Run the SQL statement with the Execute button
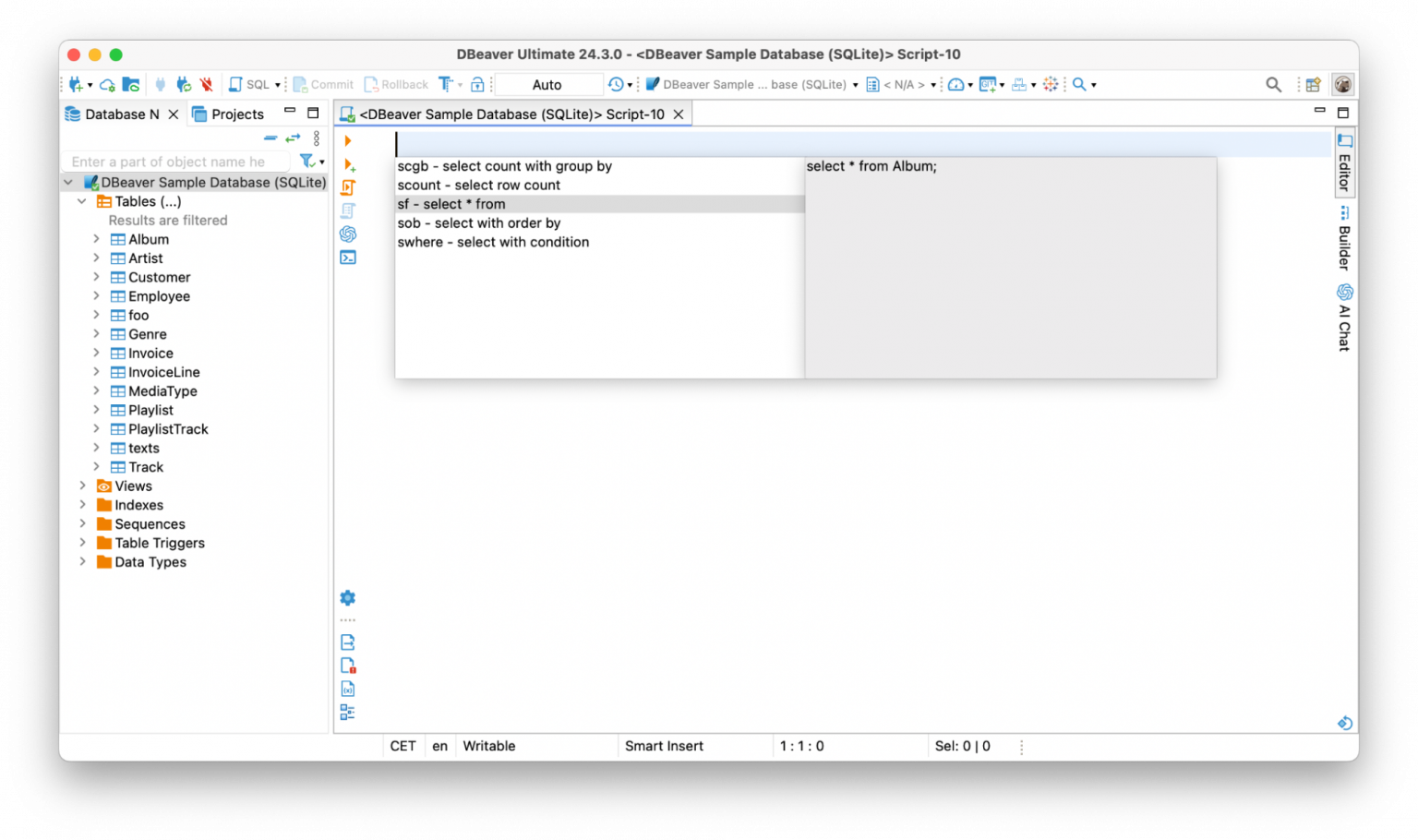1418x840 pixels. [348, 141]
